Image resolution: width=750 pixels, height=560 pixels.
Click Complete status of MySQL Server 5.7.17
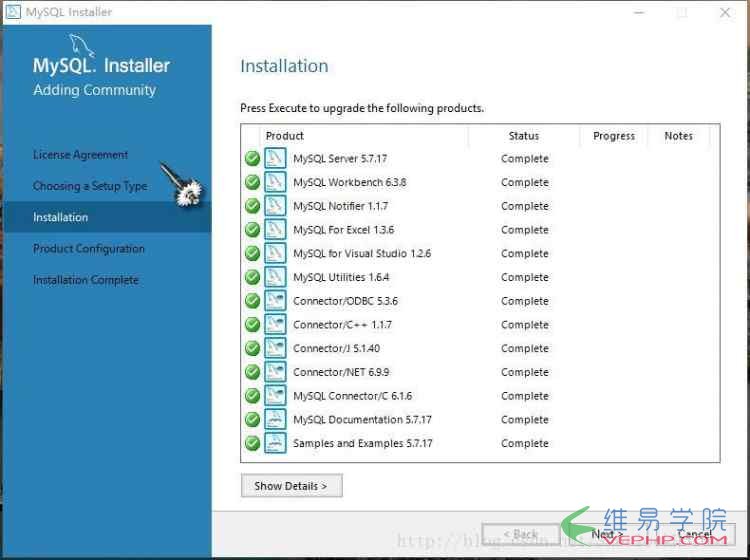(x=525, y=158)
